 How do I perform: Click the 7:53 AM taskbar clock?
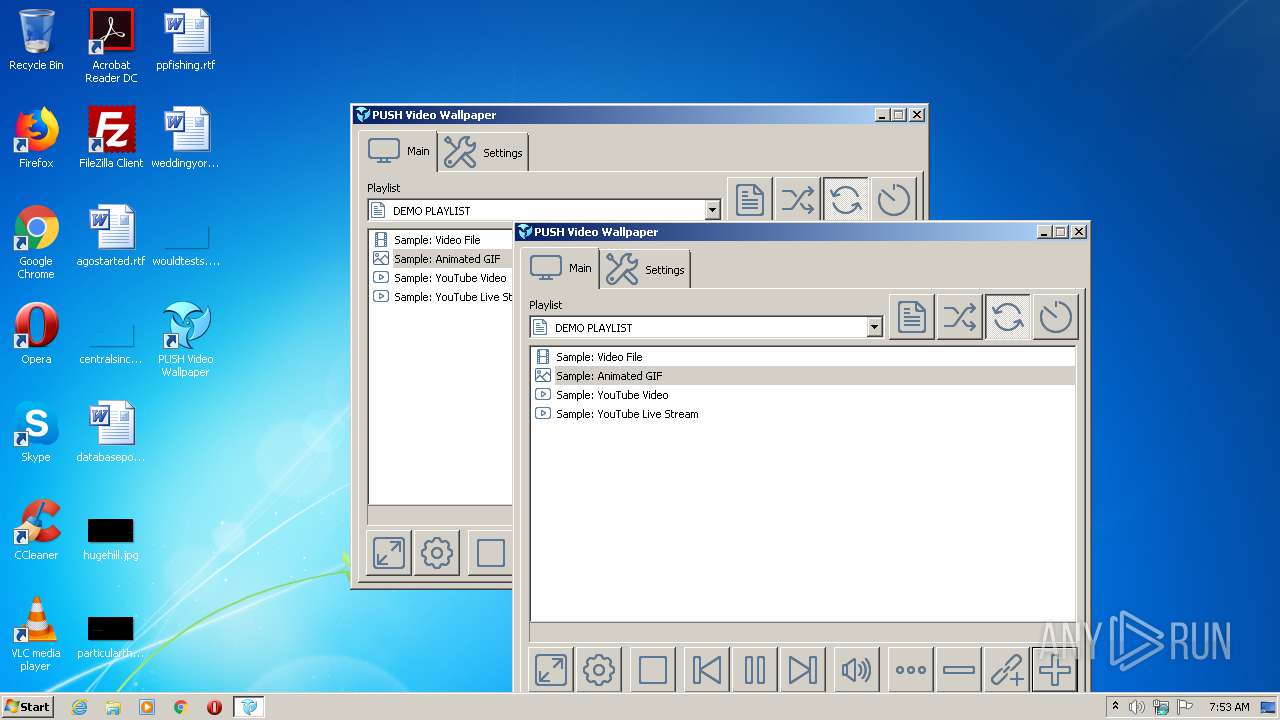pos(1229,707)
